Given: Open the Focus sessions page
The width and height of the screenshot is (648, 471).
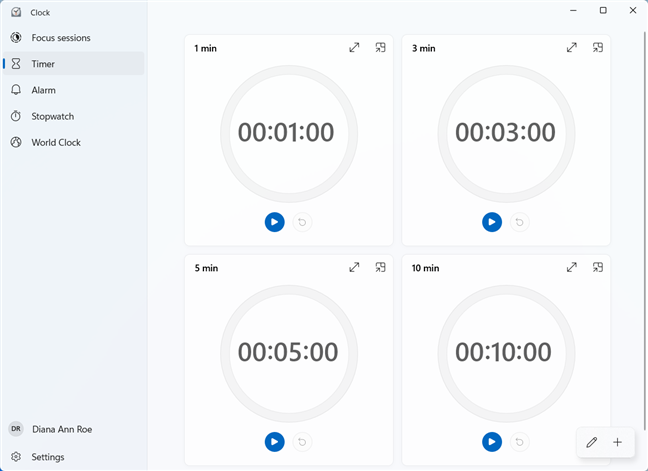Looking at the screenshot, I should coord(60,38).
